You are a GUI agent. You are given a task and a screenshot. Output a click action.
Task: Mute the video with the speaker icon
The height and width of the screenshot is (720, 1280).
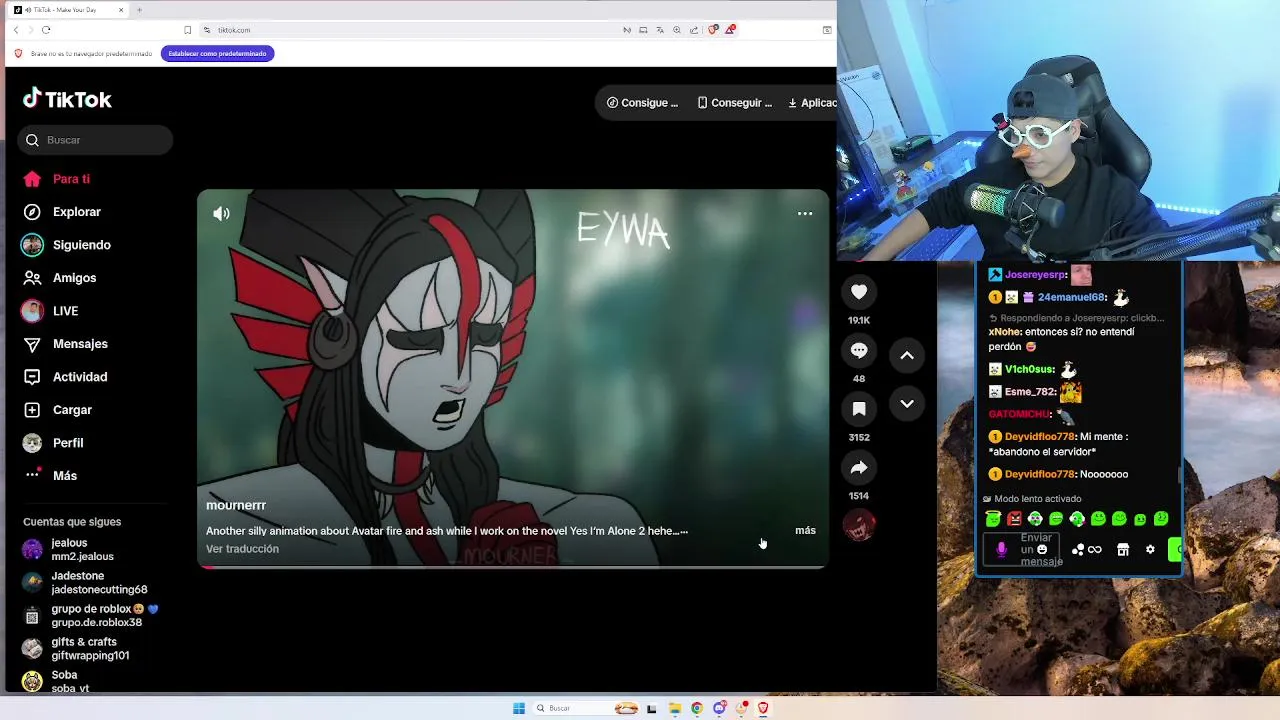coord(221,213)
